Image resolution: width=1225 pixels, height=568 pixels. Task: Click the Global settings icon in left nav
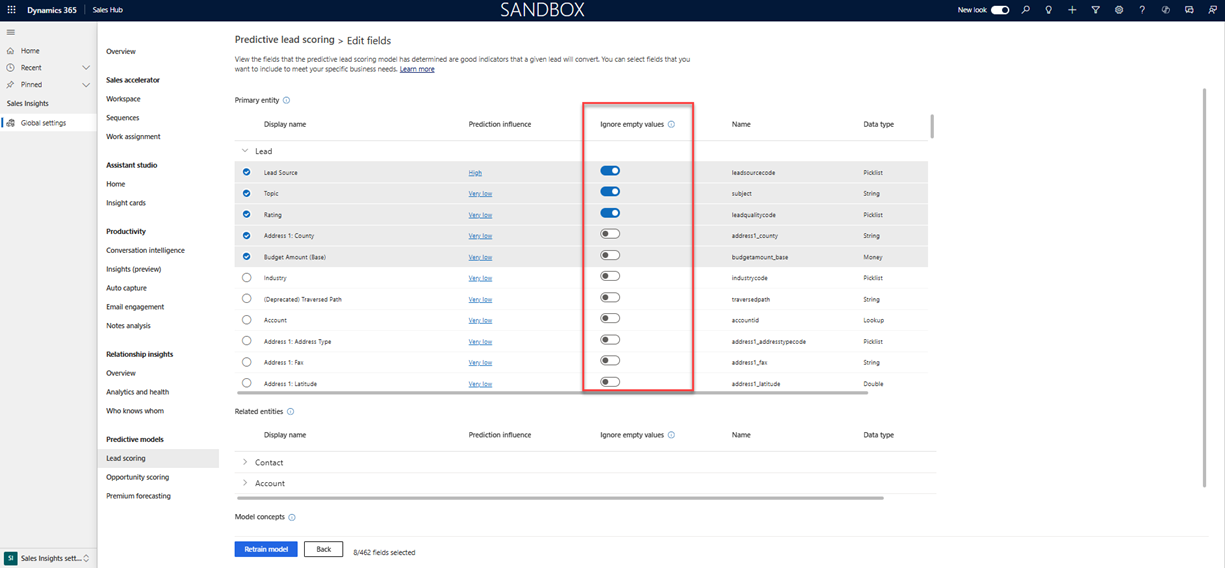coord(10,123)
